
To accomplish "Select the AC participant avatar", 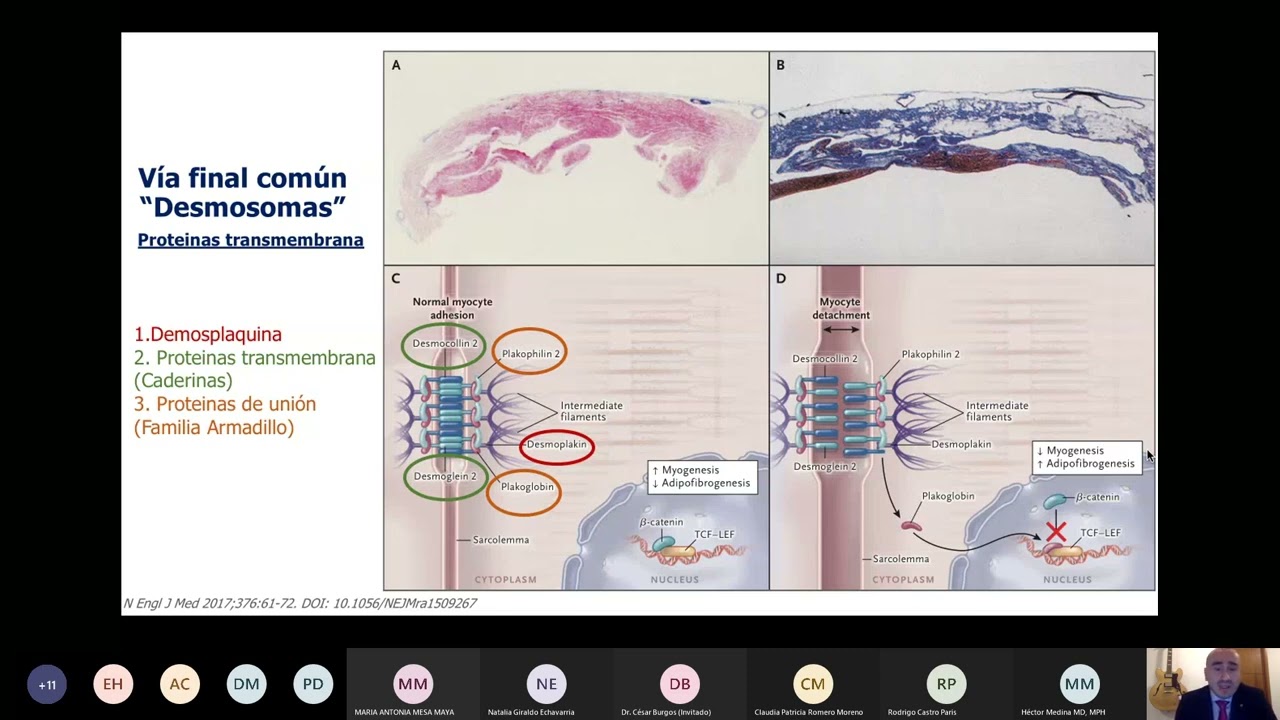I will (180, 684).
